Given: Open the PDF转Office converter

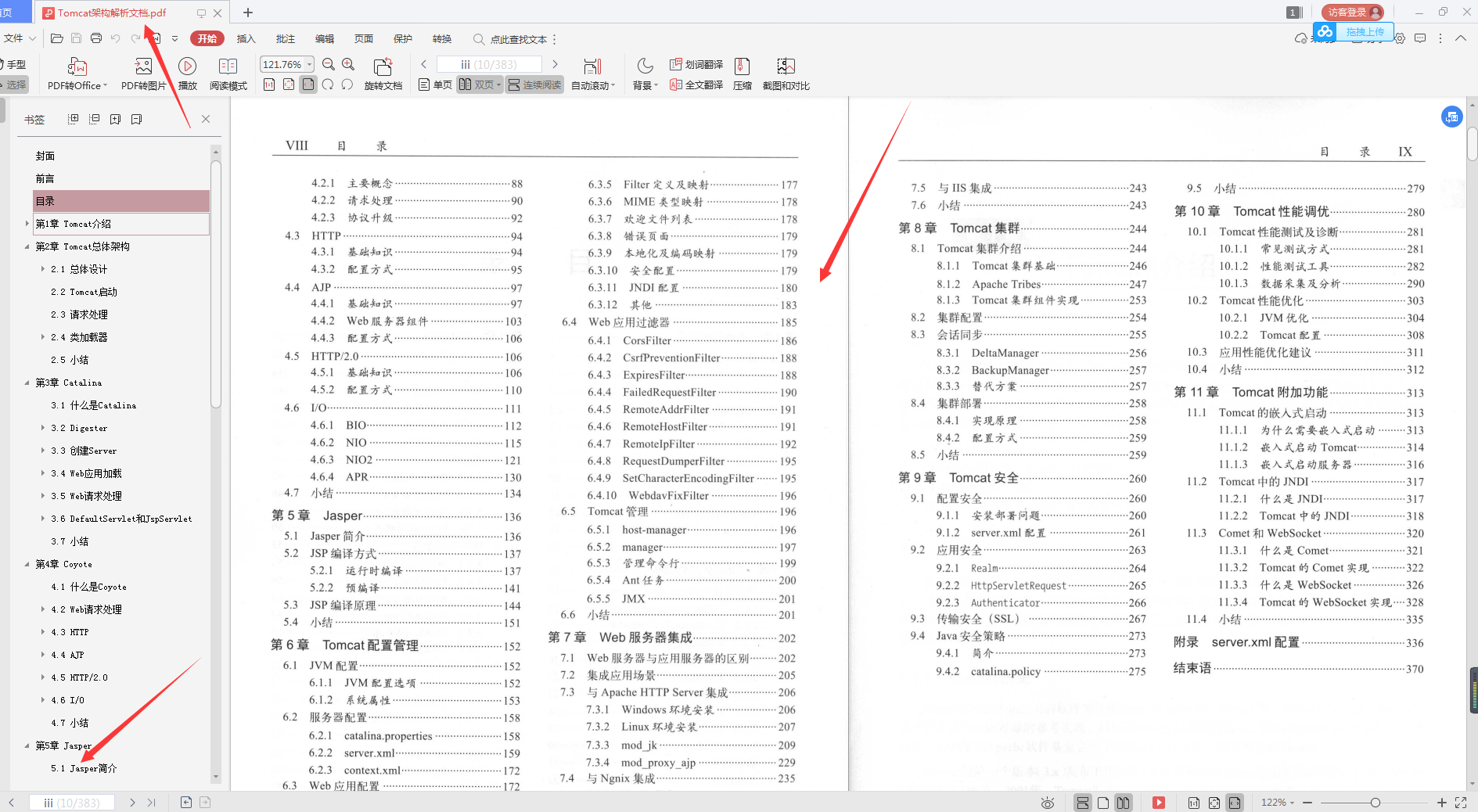Looking at the screenshot, I should [x=77, y=74].
